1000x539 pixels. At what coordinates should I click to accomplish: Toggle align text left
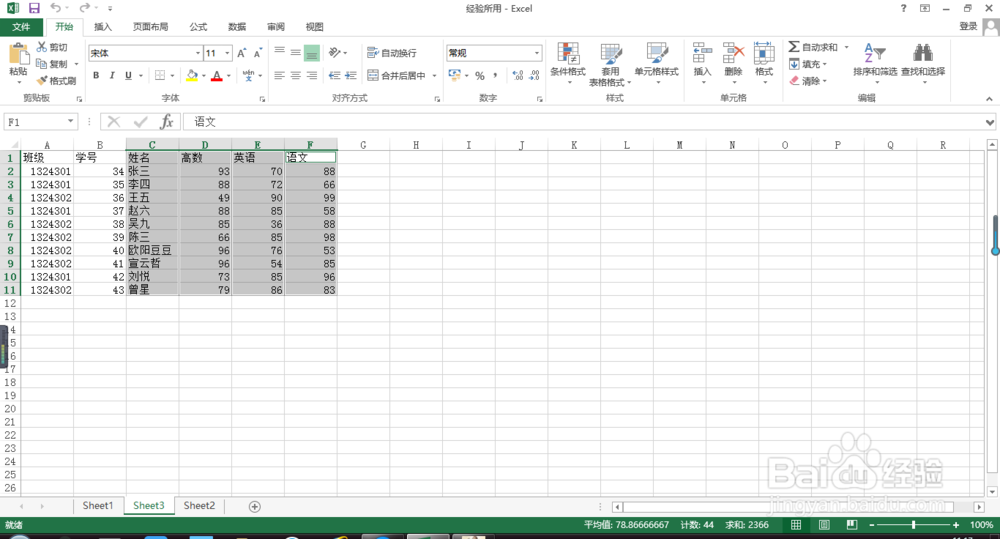point(279,75)
